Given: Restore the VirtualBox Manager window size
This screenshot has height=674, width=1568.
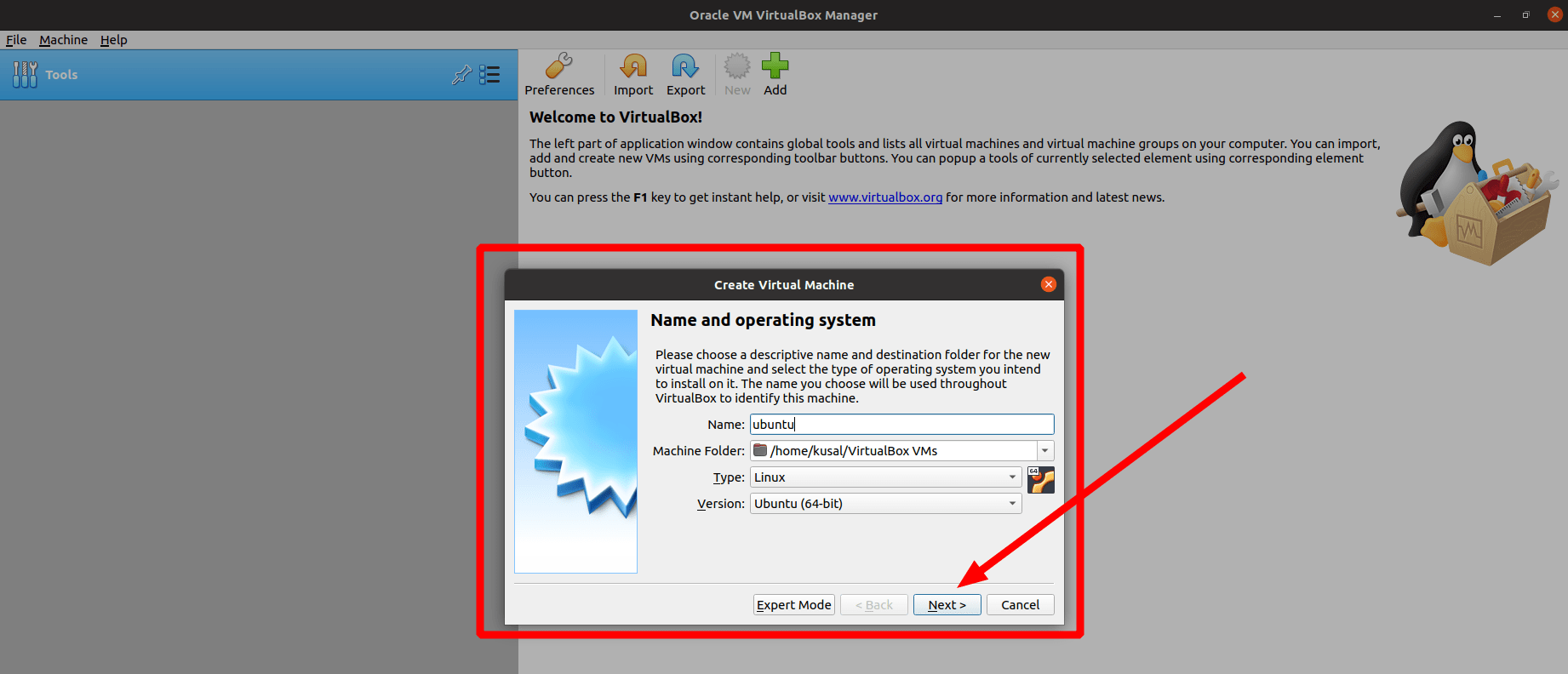Looking at the screenshot, I should [x=1525, y=15].
